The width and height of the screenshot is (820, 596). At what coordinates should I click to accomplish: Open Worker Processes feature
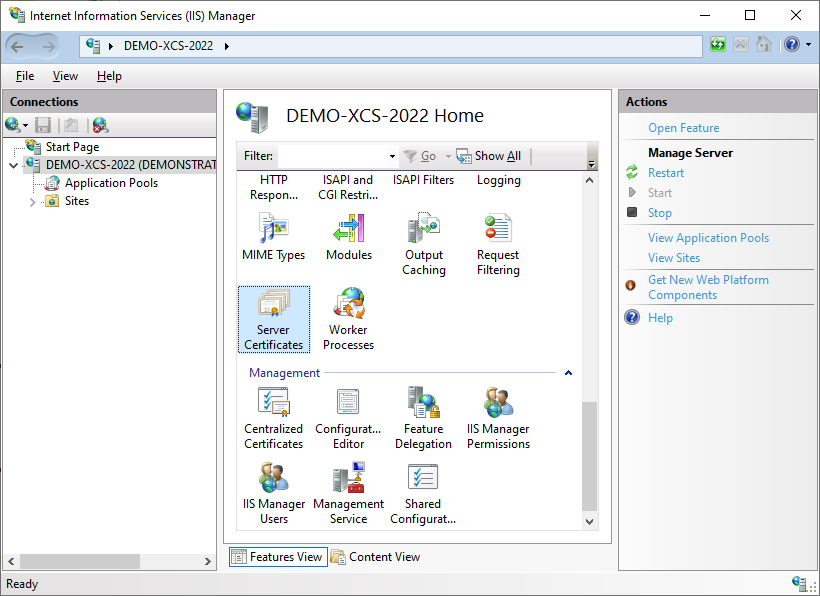348,319
